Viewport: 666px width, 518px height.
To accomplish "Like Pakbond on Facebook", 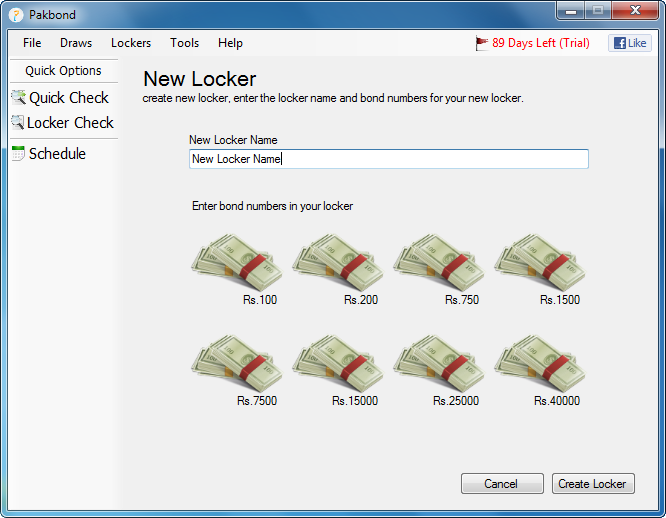I will pyautogui.click(x=630, y=43).
